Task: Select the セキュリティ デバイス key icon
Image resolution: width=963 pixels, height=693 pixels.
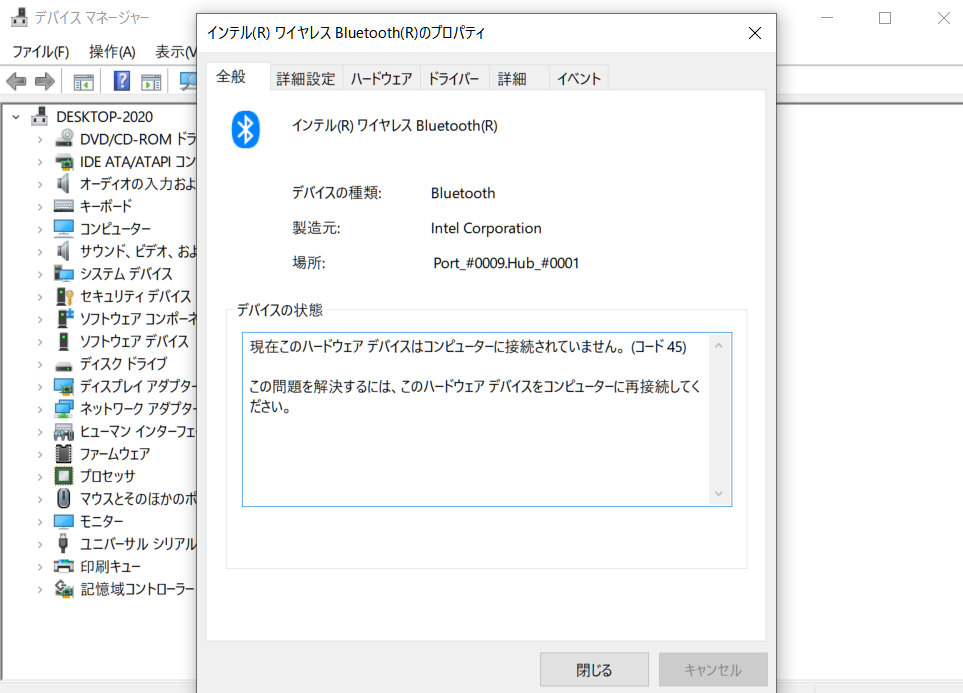Action: [x=64, y=296]
